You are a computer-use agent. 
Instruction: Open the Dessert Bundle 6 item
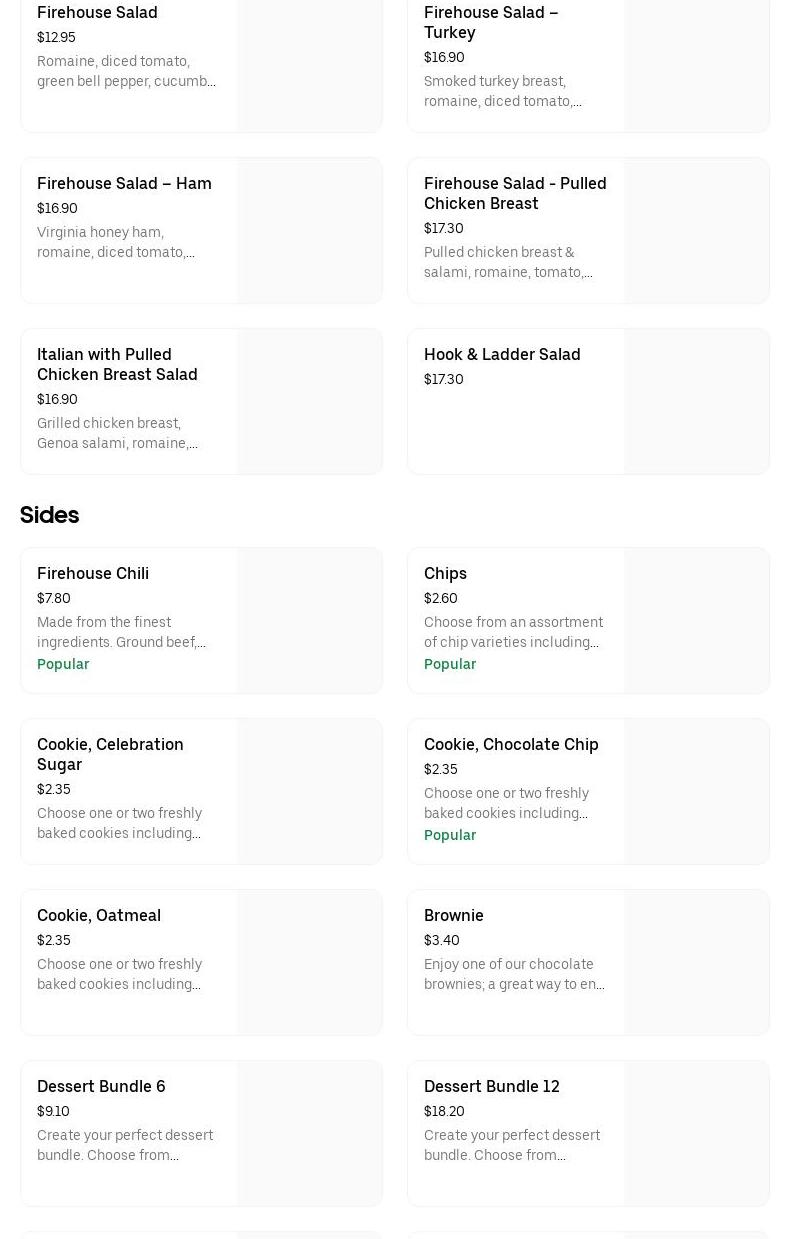(x=101, y=1087)
